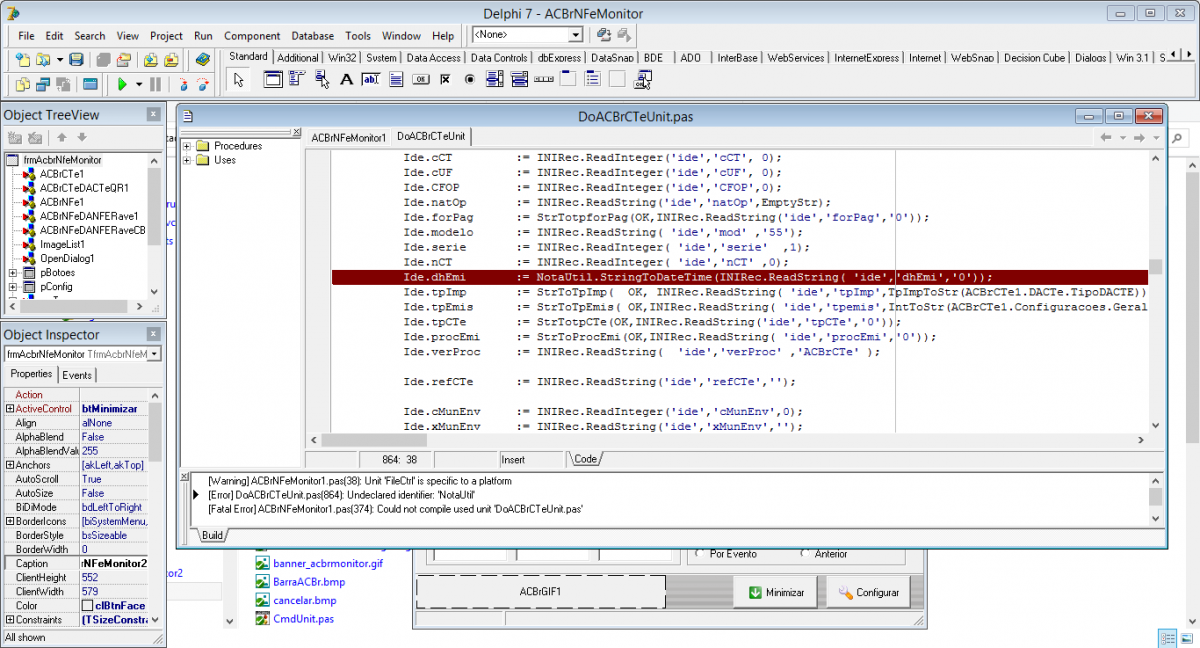Open the Project menu
This screenshot has height=648, width=1200.
(x=166, y=36)
